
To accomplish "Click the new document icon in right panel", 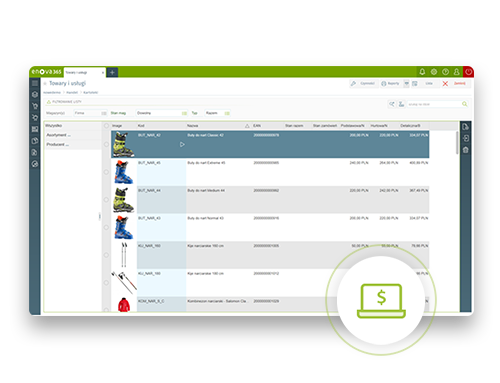I will pyautogui.click(x=466, y=127).
